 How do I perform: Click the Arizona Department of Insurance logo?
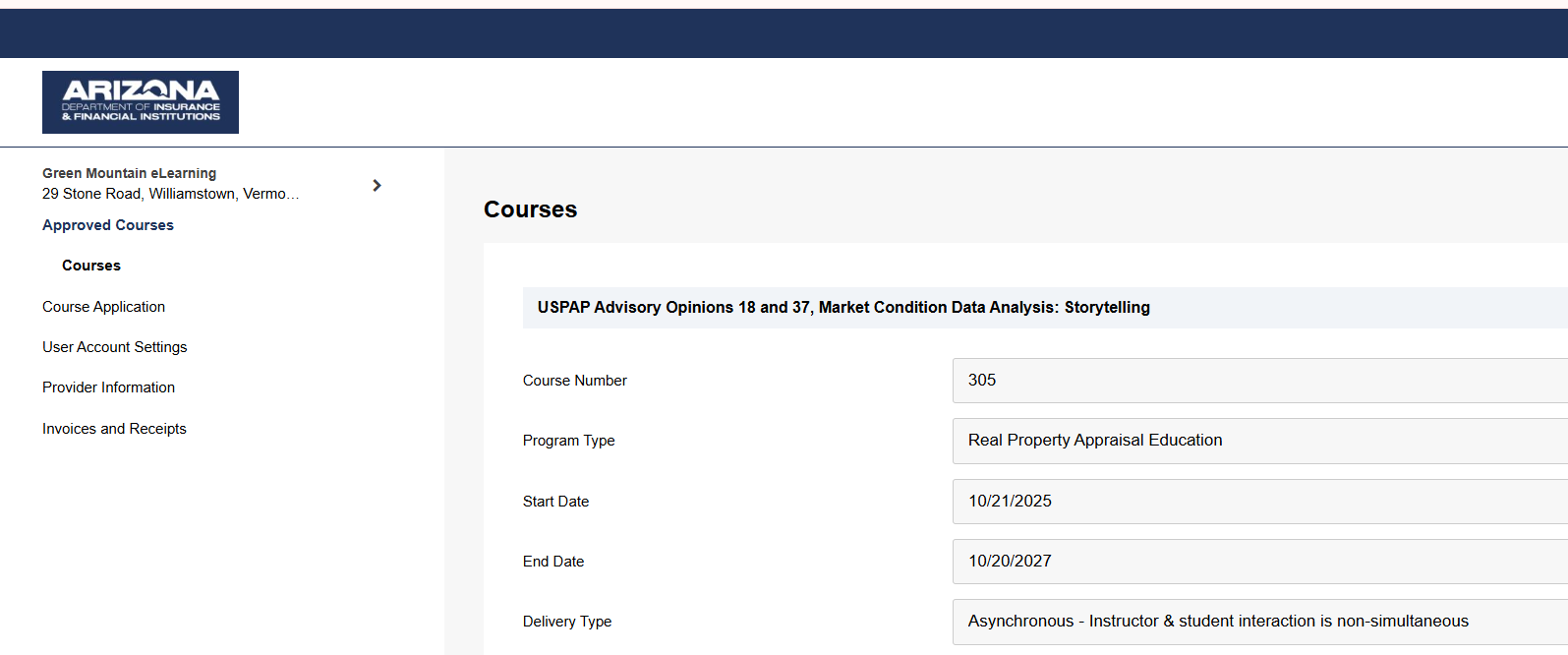pos(141,102)
